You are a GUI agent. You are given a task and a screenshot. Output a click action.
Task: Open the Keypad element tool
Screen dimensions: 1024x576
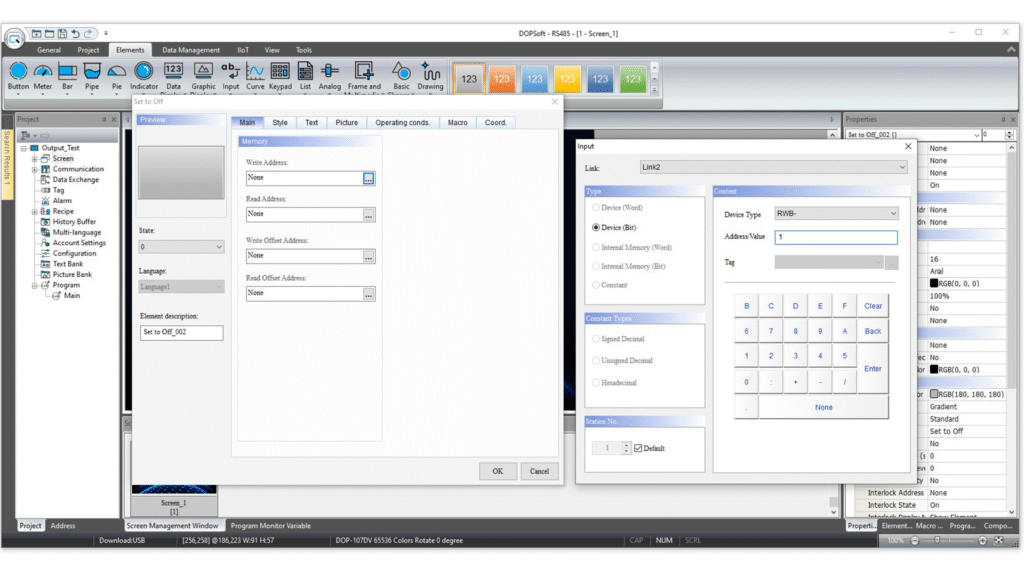coord(281,75)
